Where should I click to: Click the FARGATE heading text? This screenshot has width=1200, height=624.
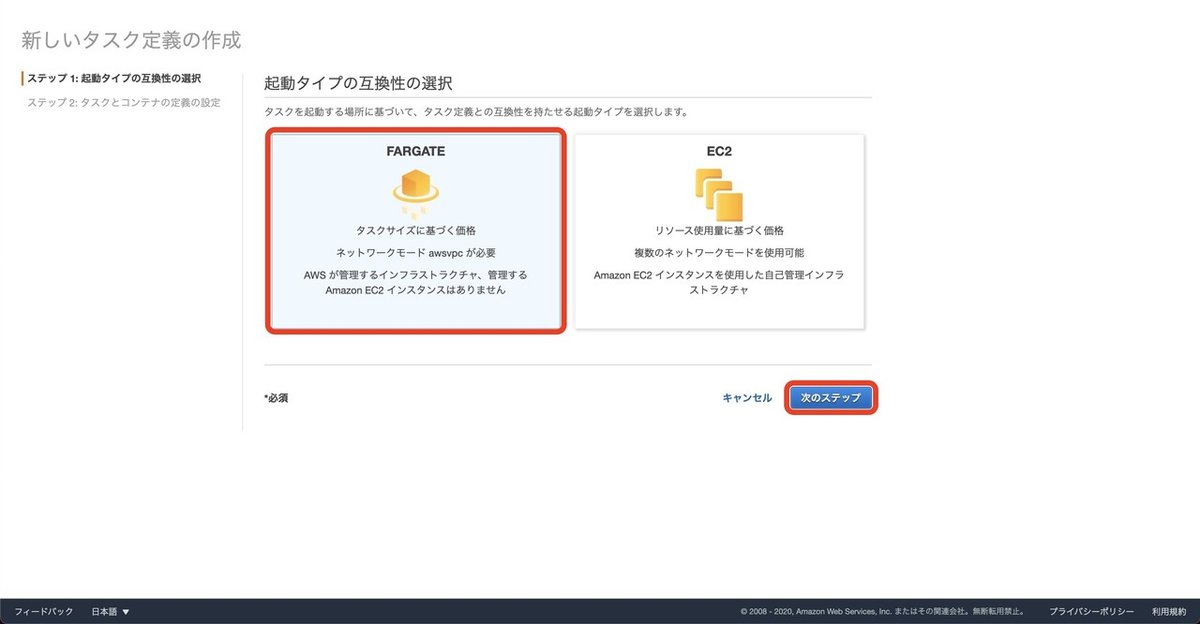pyautogui.click(x=416, y=150)
